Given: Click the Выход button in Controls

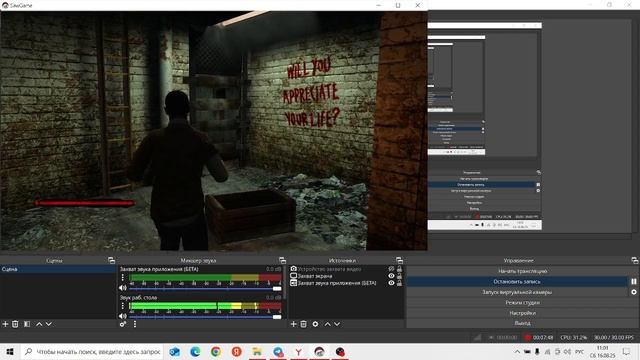Looking at the screenshot, I should (x=522, y=323).
